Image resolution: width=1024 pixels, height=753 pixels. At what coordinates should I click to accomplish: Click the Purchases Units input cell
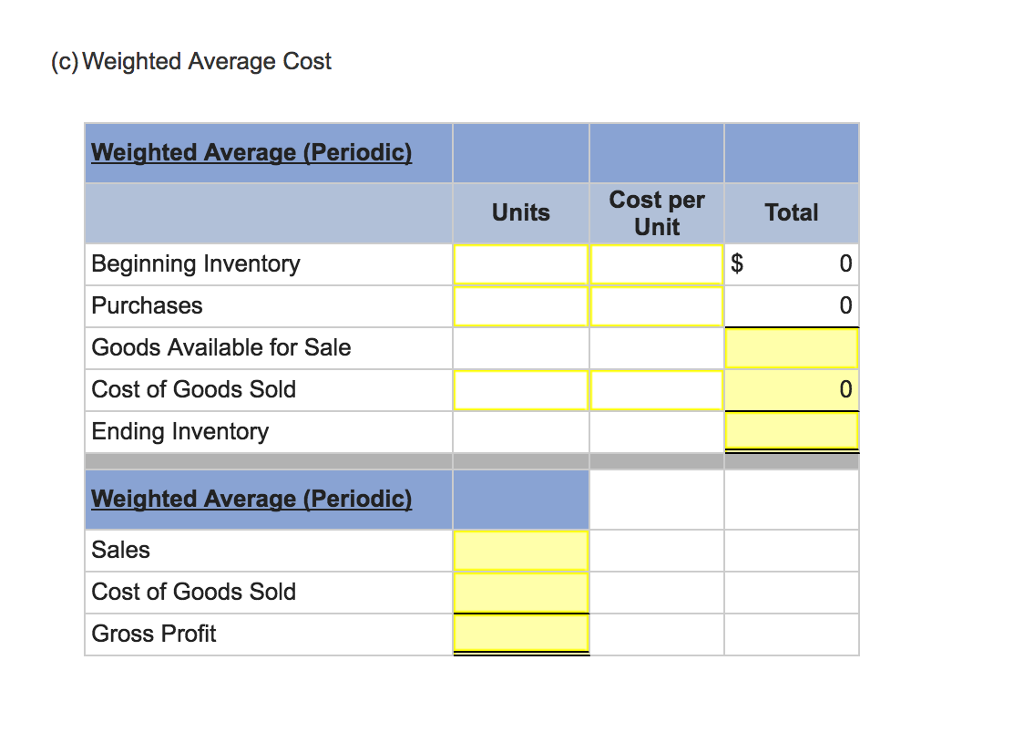520,305
